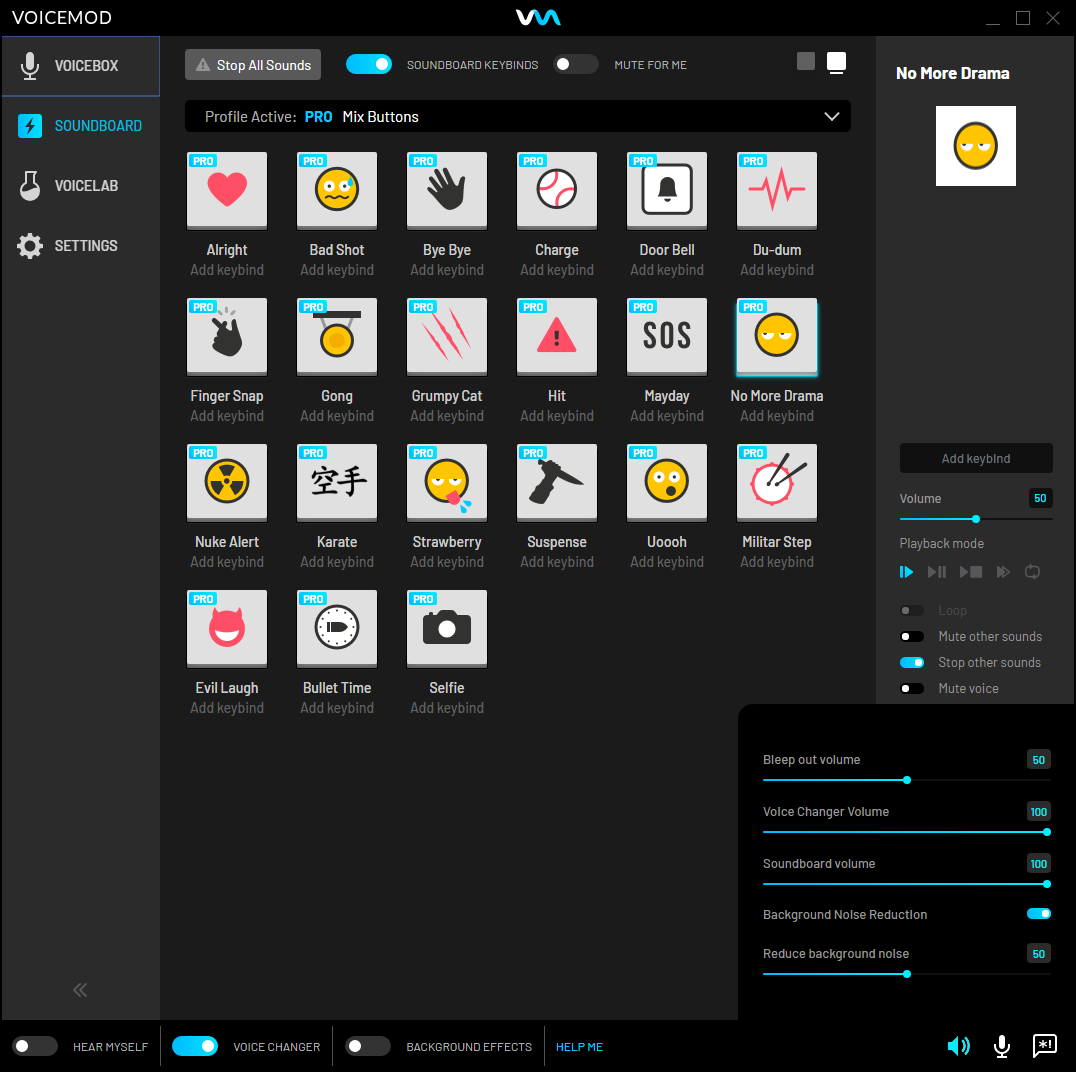Switch to large grid view

(836, 62)
